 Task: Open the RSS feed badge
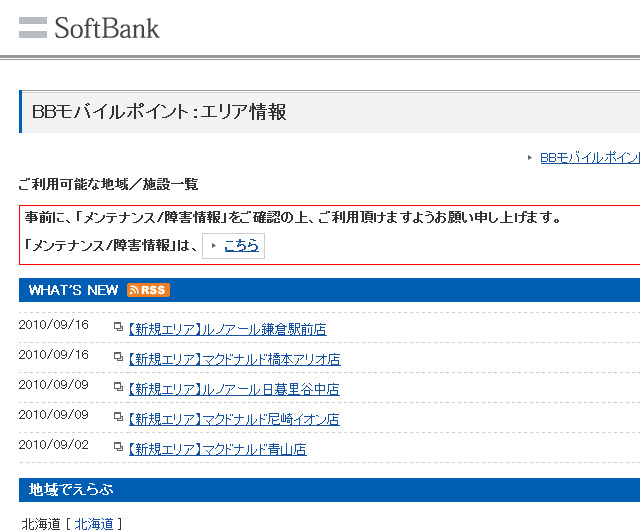148,290
